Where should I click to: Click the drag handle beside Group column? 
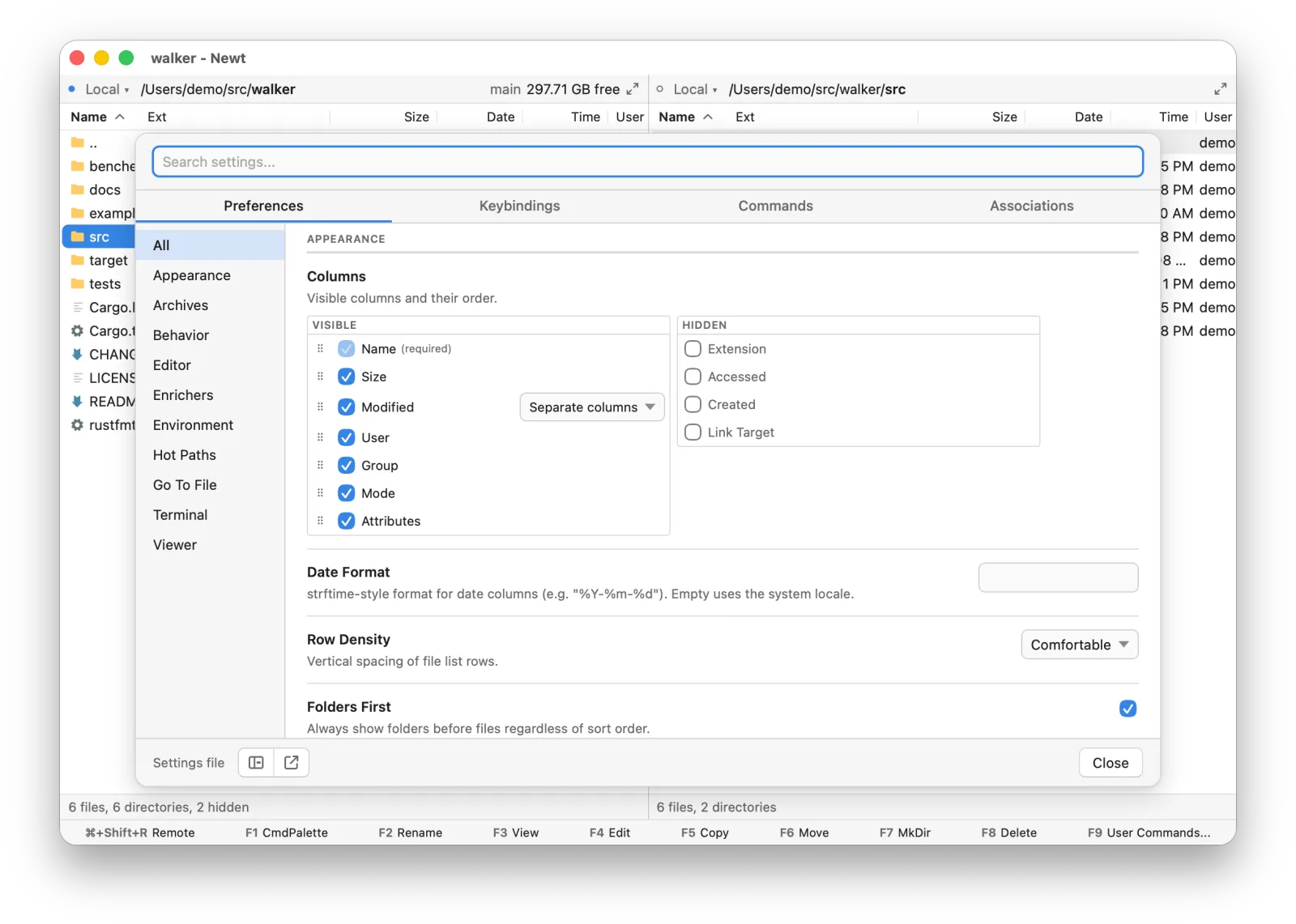[320, 465]
